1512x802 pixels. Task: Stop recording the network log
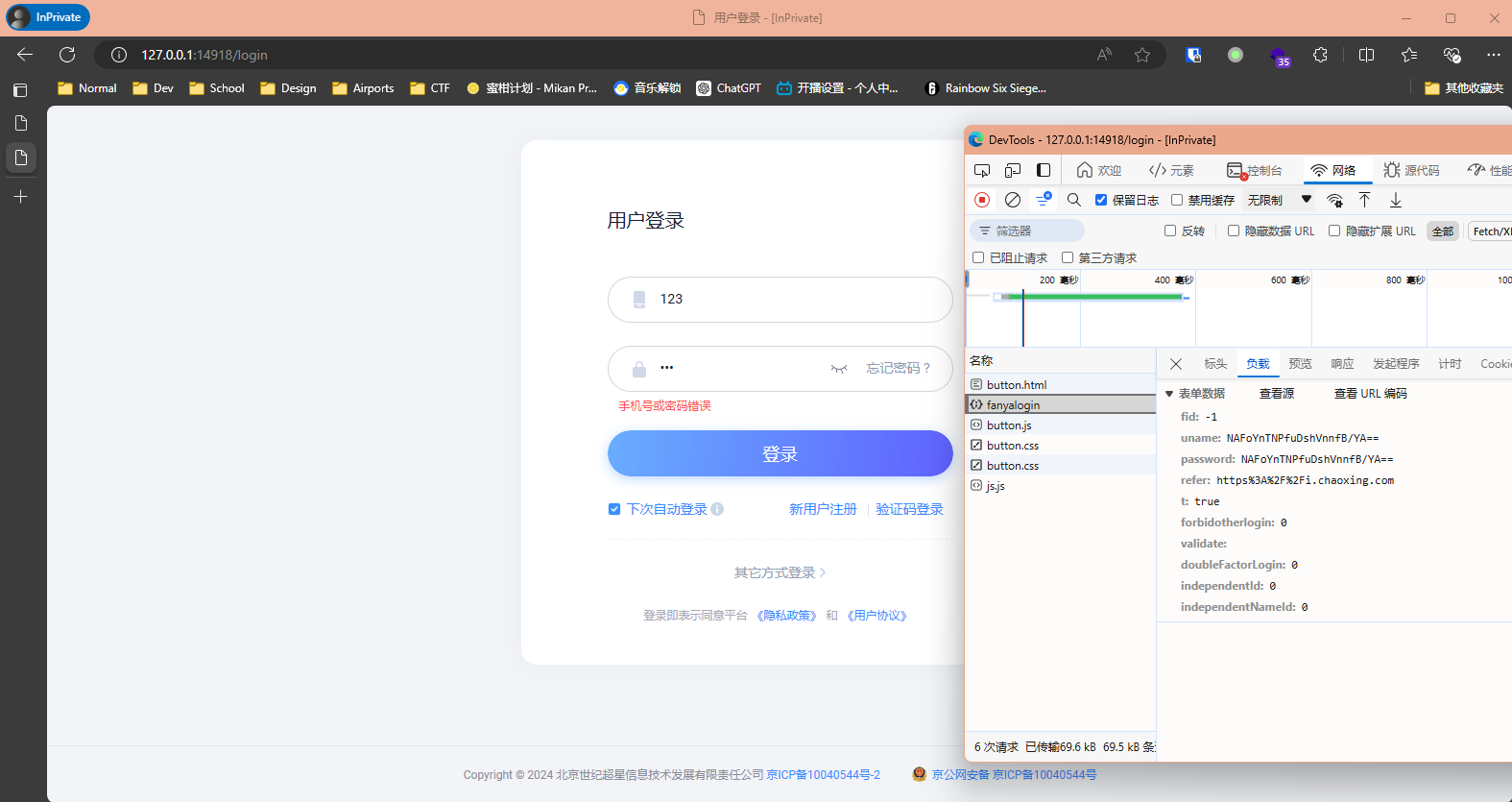pos(981,200)
